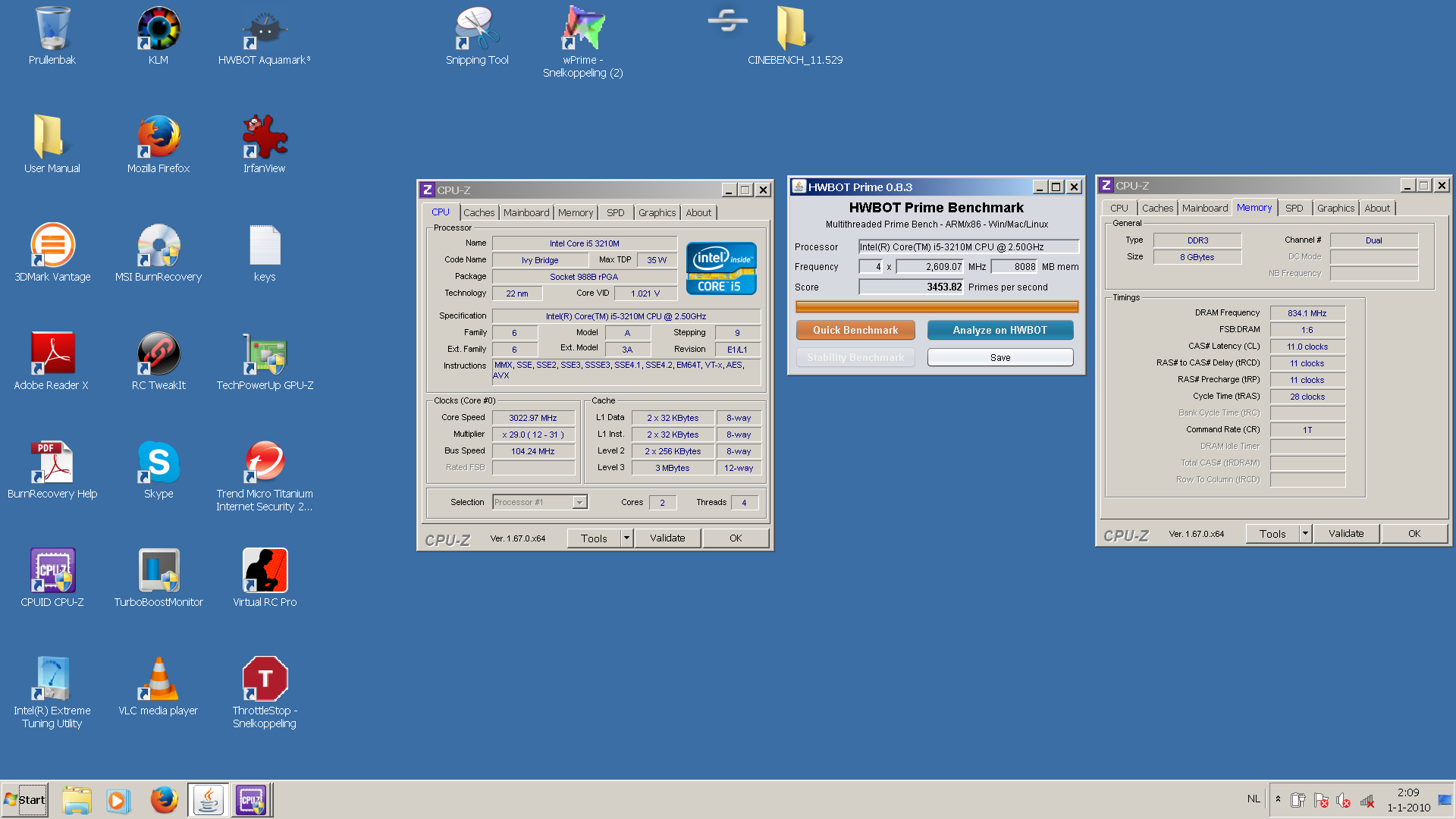
Task: Launch Mozilla Firefox from the desktop
Action: point(158,144)
